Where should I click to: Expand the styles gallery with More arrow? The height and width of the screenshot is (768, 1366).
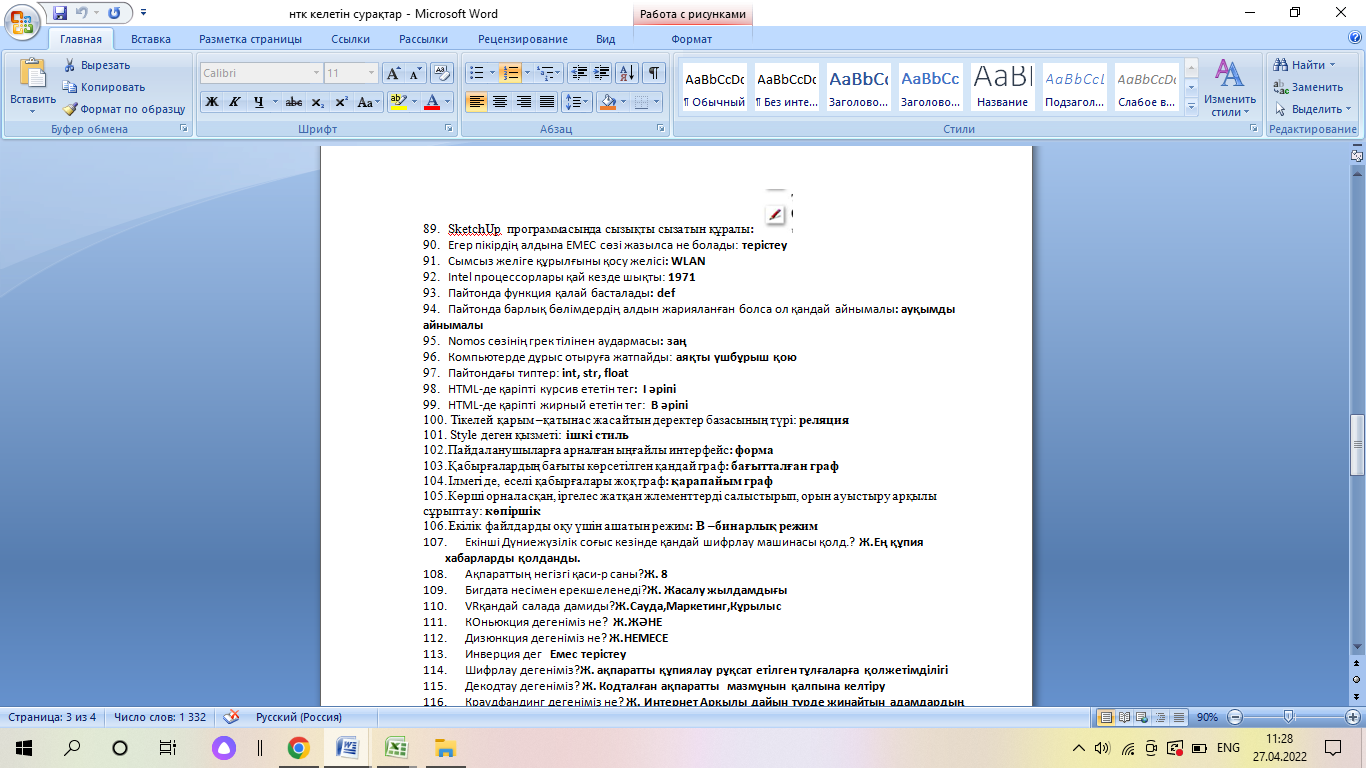tap(1190, 106)
